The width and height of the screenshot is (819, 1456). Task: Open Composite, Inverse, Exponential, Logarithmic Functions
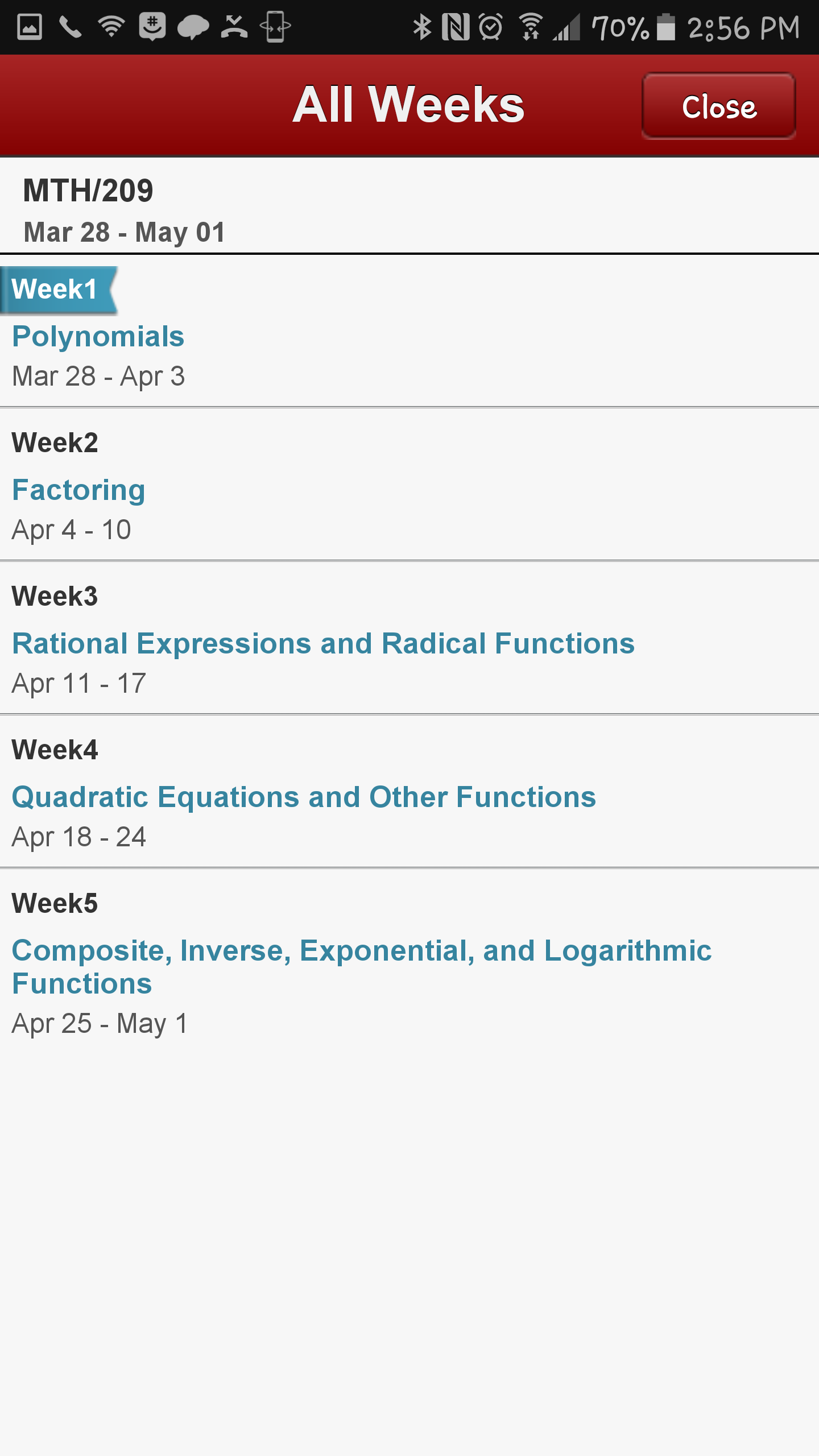[x=362, y=967]
